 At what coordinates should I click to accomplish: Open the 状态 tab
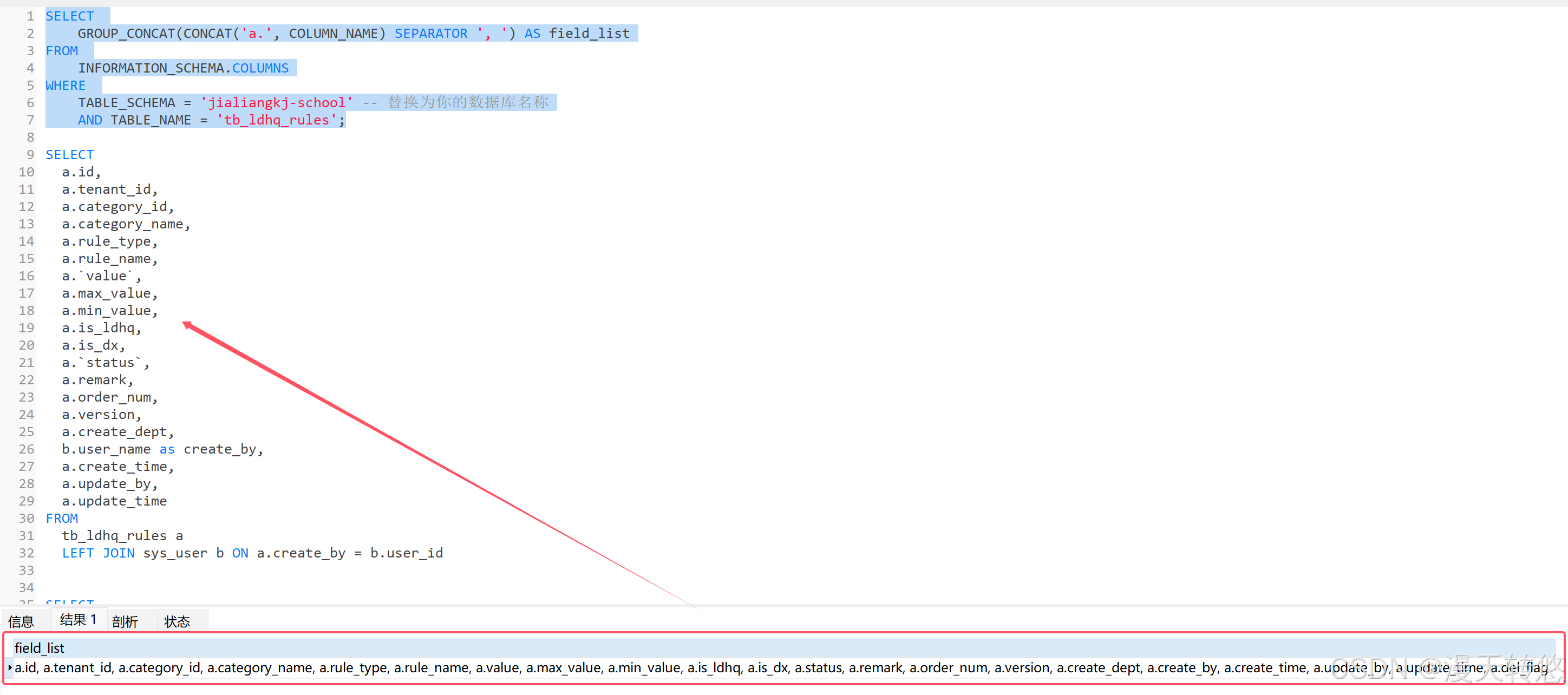[x=177, y=621]
